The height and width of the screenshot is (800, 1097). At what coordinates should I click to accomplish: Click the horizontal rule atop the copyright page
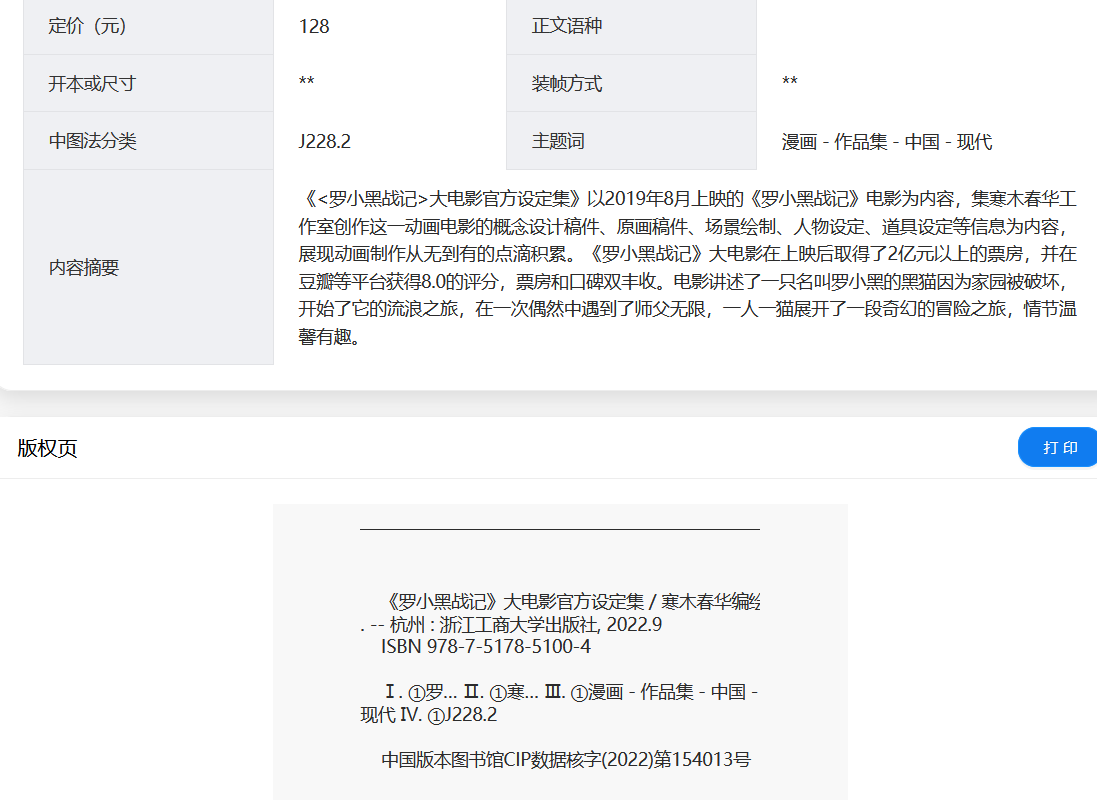tap(560, 528)
